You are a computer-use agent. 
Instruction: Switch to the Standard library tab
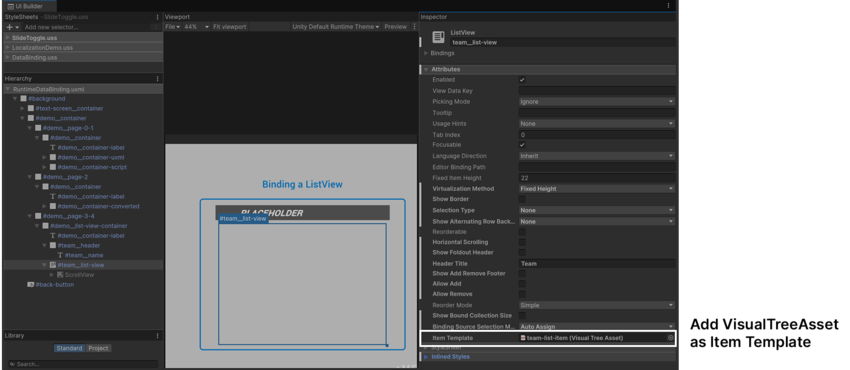coord(69,348)
